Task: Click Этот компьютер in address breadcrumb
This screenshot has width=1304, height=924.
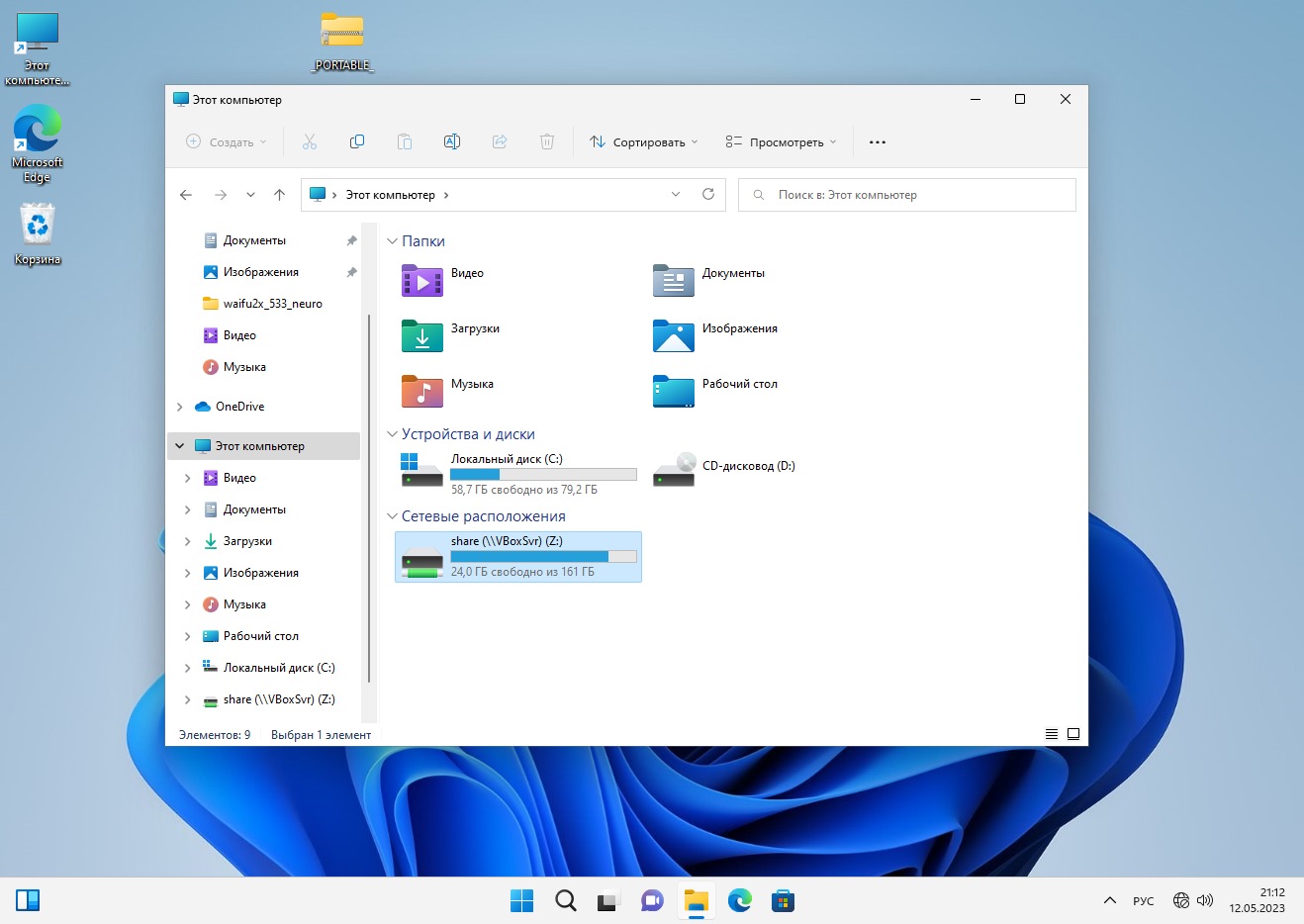Action: [x=390, y=195]
